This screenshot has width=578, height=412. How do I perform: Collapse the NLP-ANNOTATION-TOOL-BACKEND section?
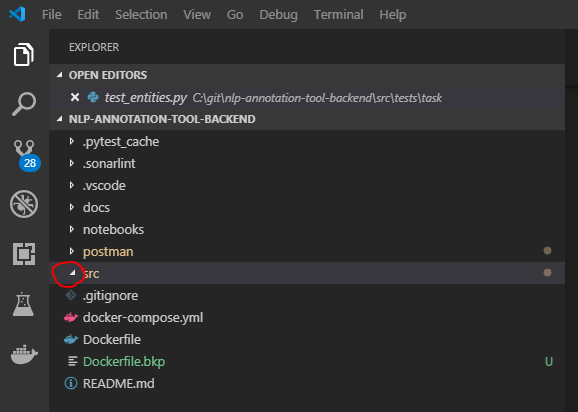click(x=59, y=119)
